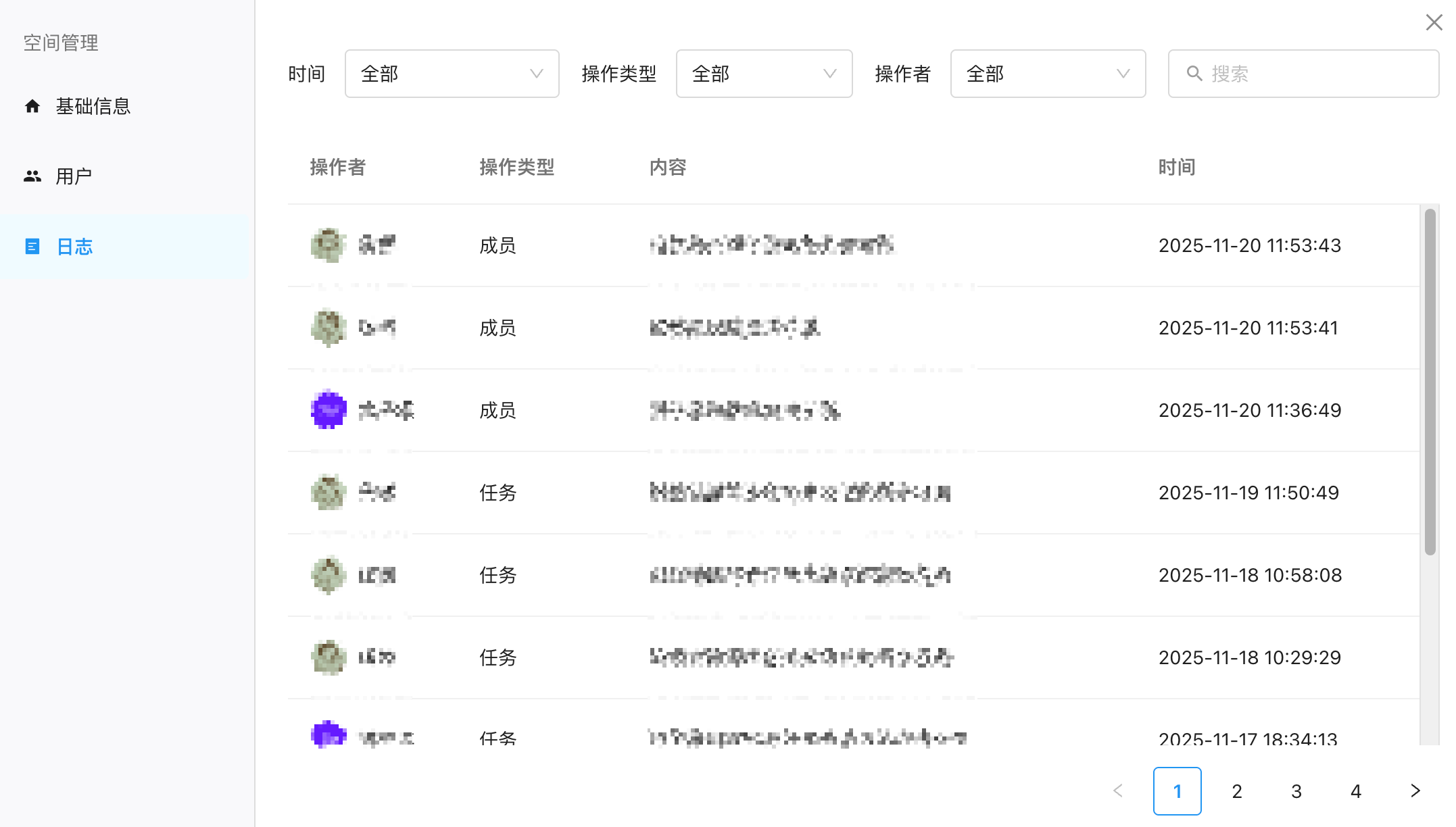Open the 时间 filter dropdown
The width and height of the screenshot is (1456, 827).
pyautogui.click(x=452, y=74)
